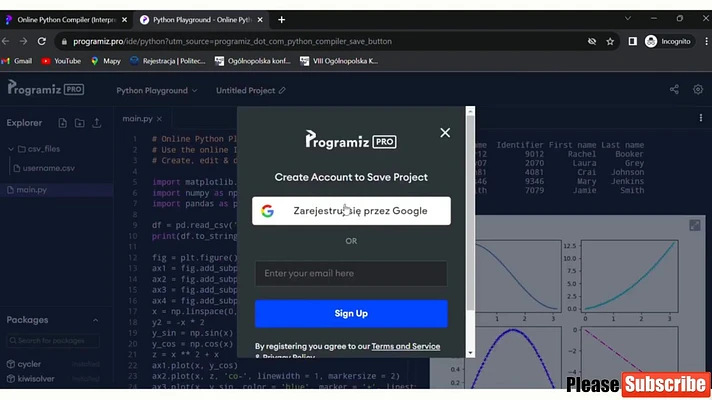Open Rejestracja | Politec... bookmark
Image resolution: width=712 pixels, height=400 pixels.
click(x=168, y=61)
